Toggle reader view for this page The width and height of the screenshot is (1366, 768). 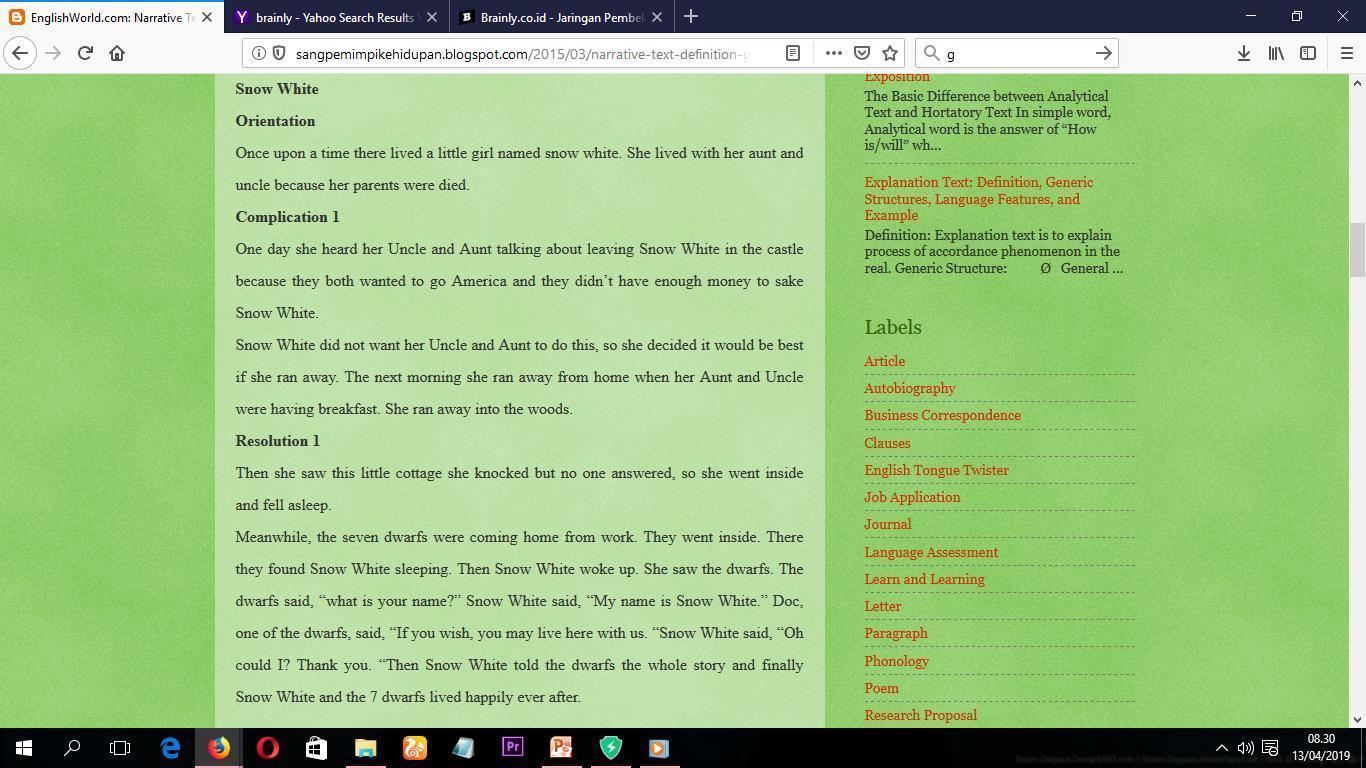pyautogui.click(x=792, y=53)
